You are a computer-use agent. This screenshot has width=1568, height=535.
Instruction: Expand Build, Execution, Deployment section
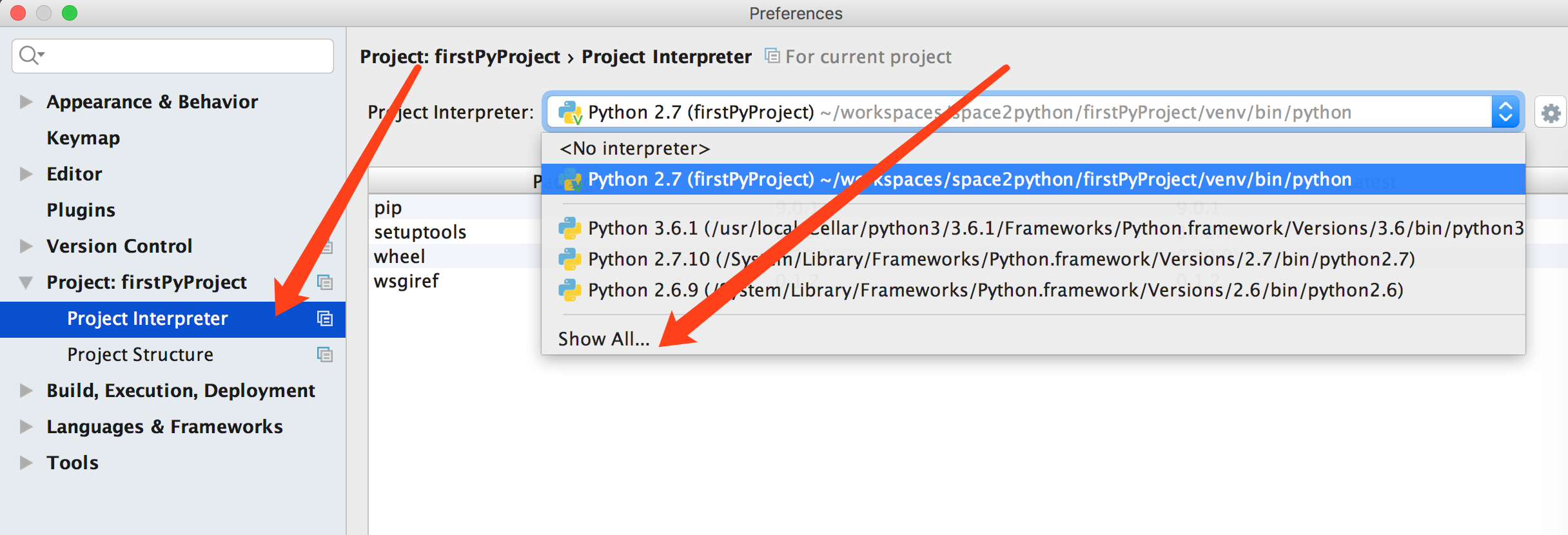[26, 391]
